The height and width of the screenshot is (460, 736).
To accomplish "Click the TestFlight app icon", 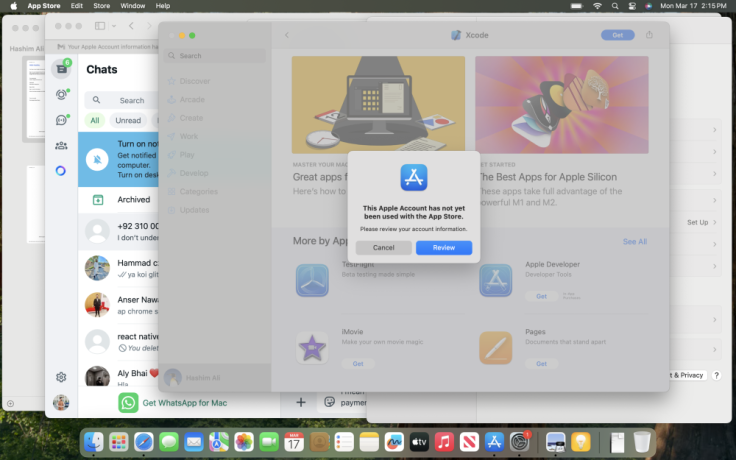I will pos(312,280).
